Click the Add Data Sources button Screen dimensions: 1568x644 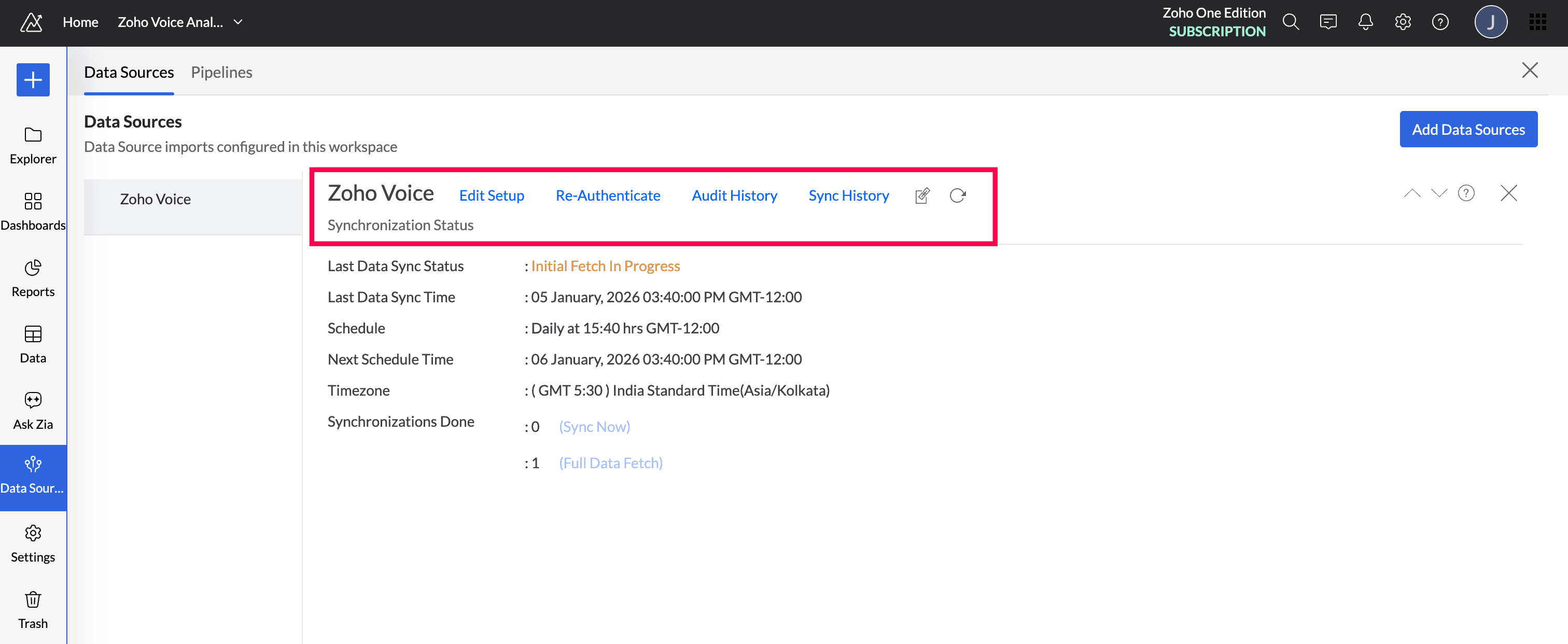(x=1467, y=129)
